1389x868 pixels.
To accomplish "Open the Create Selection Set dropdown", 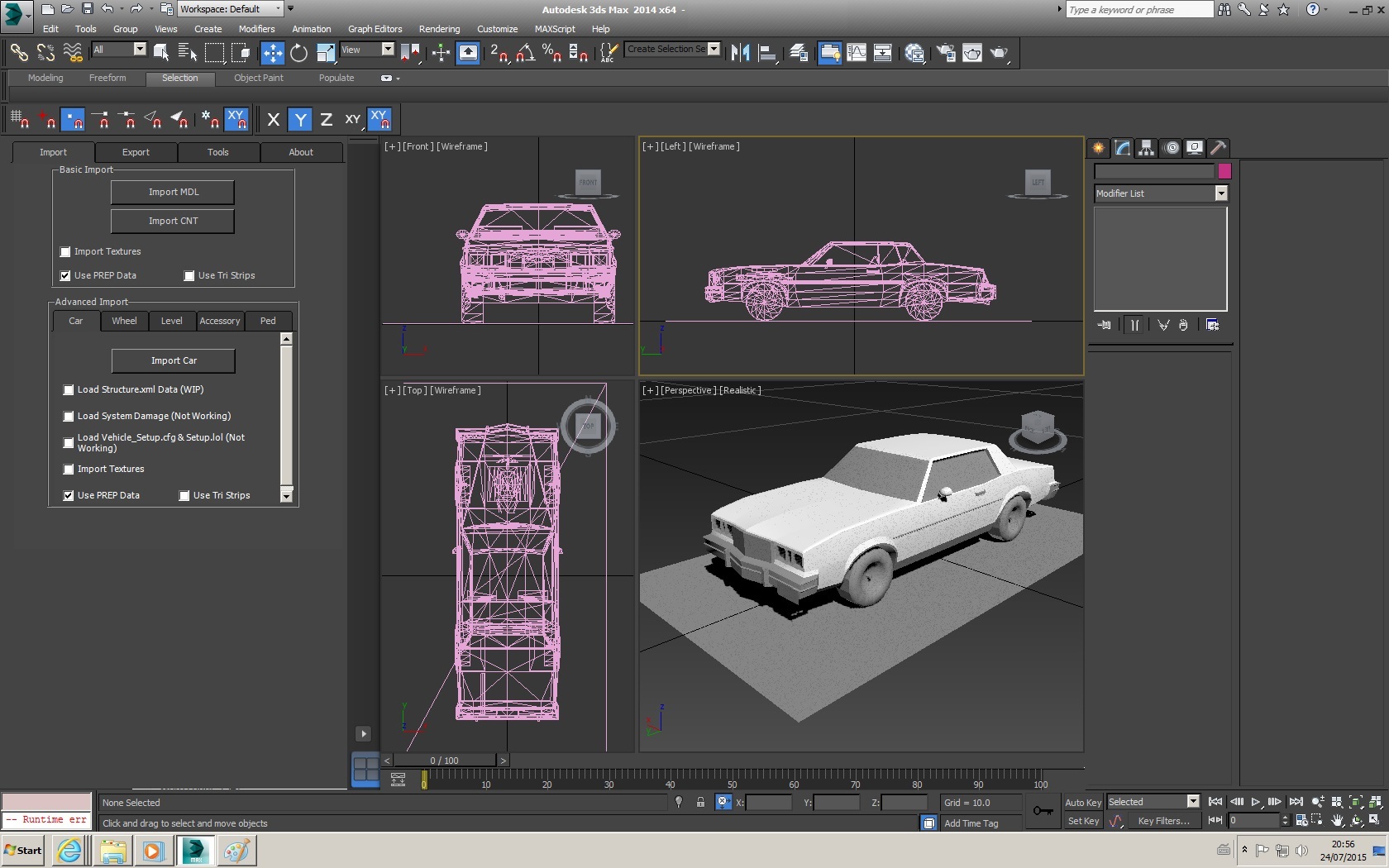I will 714,50.
